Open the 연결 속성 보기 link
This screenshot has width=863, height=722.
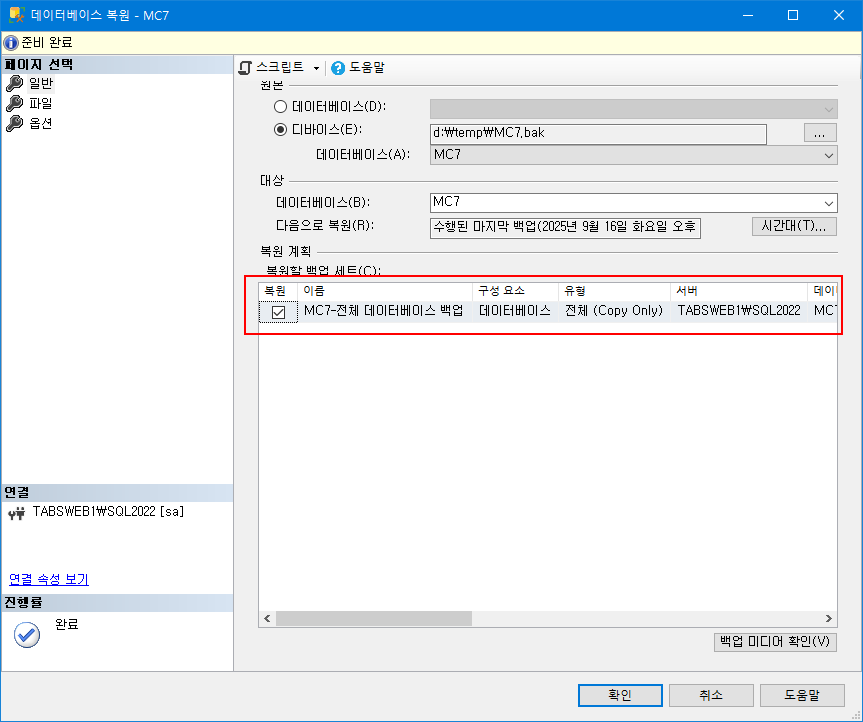[x=46, y=578]
